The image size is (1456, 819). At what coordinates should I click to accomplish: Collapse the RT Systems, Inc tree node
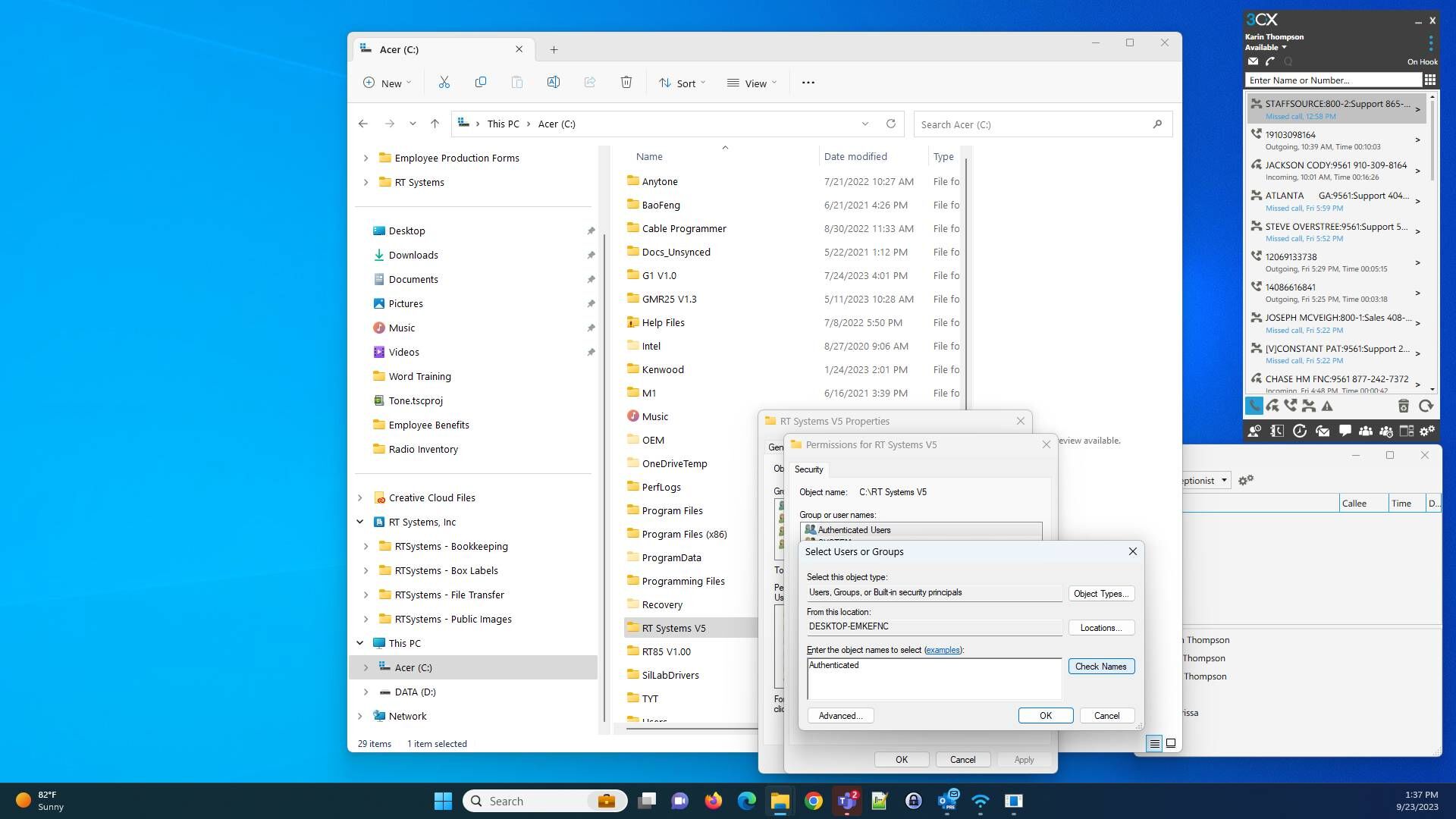359,522
